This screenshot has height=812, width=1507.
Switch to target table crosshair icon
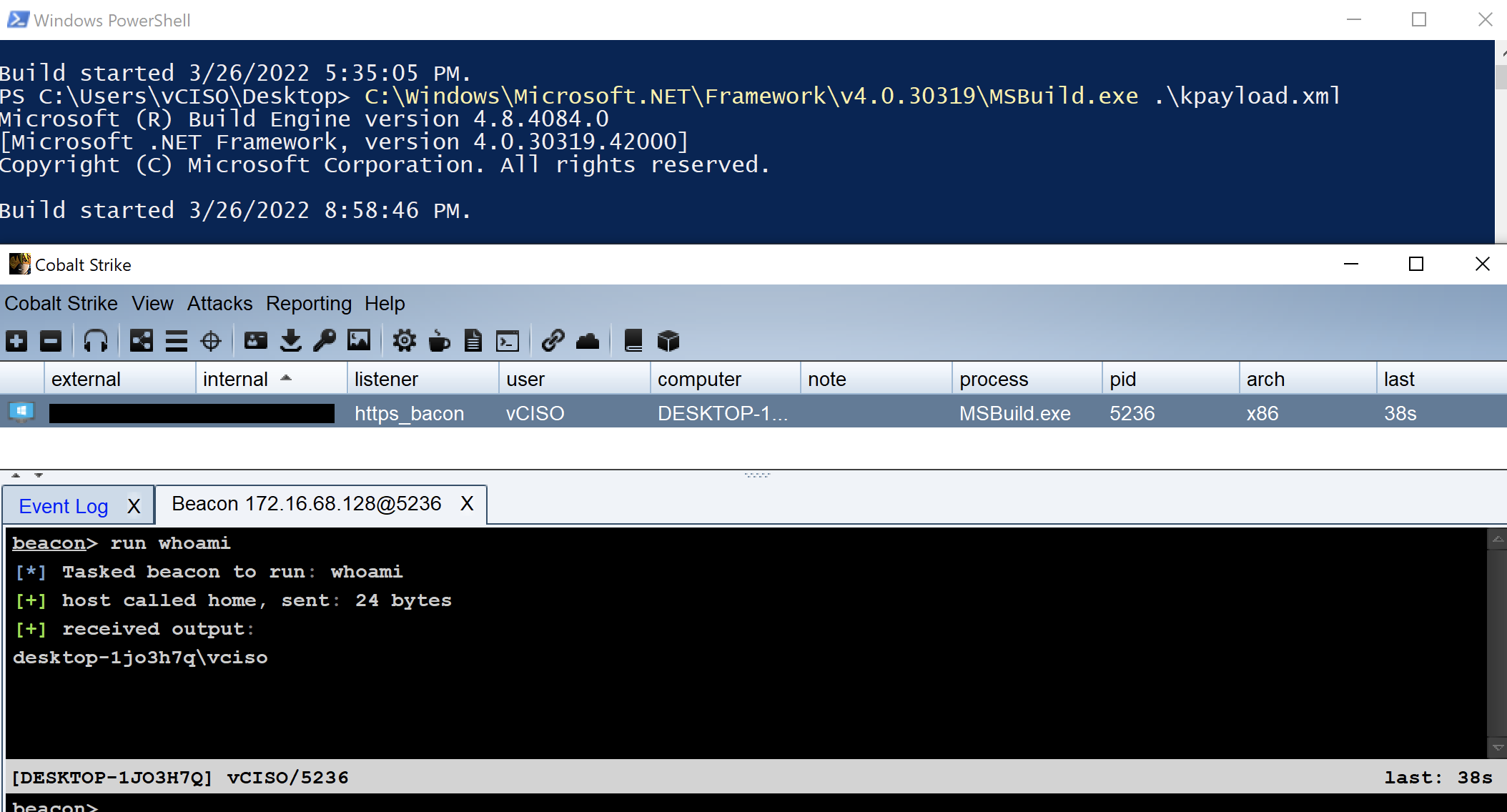(x=211, y=341)
